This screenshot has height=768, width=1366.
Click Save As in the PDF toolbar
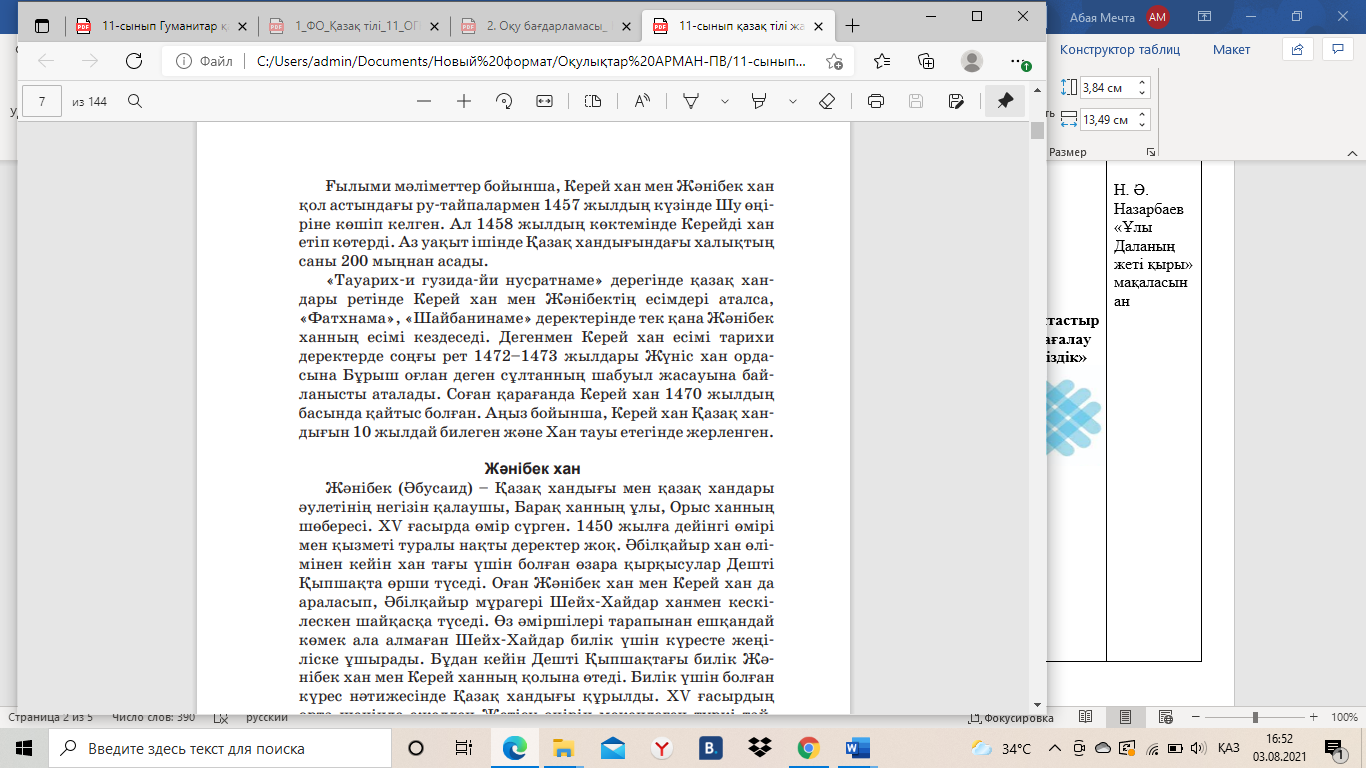(x=956, y=101)
